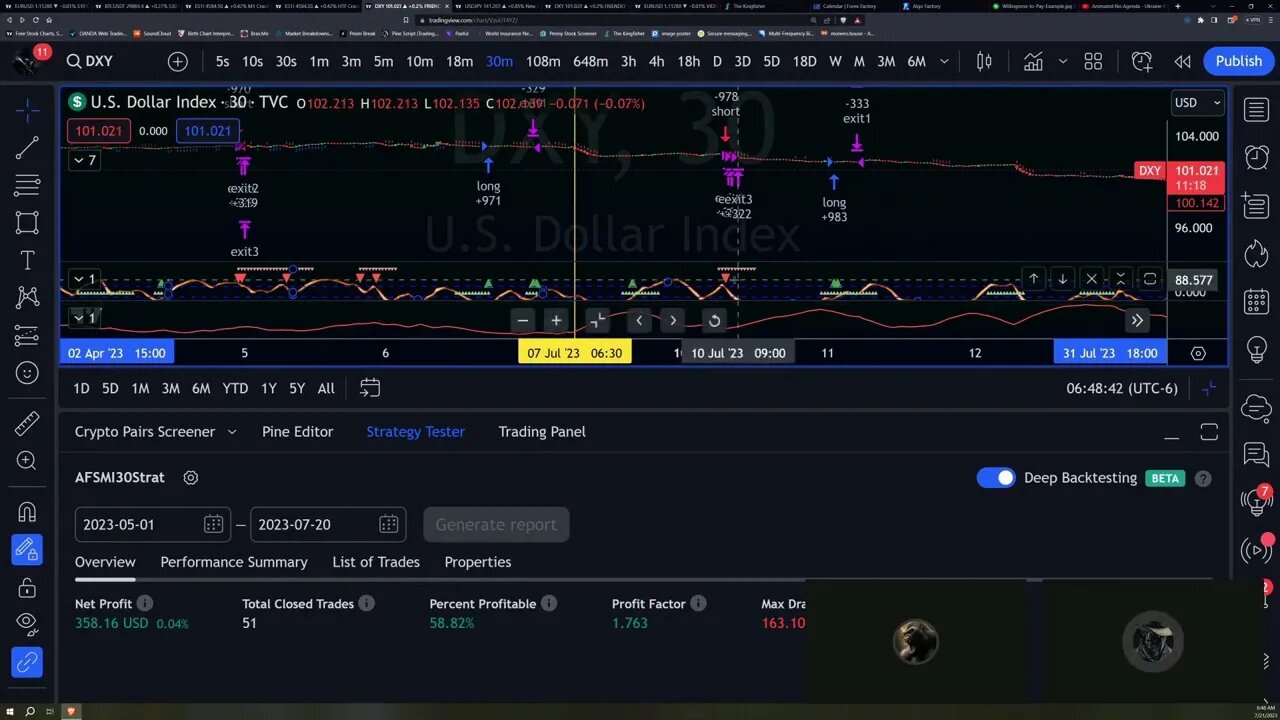Open the candlestick chart style menu

984,61
